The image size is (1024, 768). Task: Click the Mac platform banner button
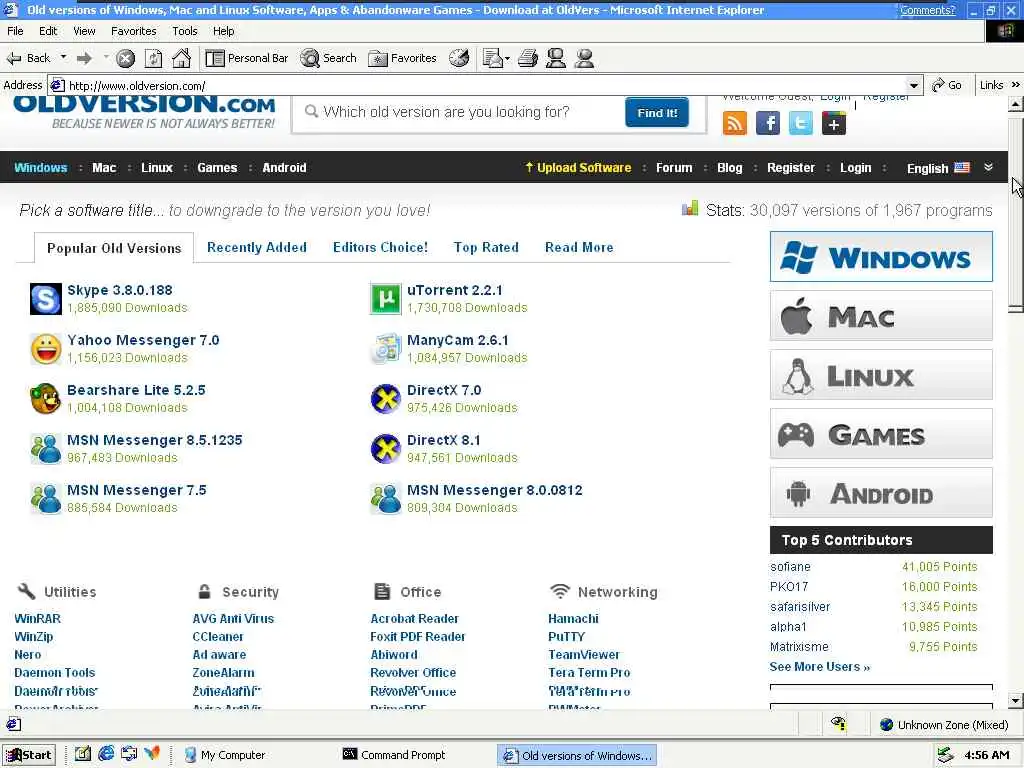pos(881,316)
